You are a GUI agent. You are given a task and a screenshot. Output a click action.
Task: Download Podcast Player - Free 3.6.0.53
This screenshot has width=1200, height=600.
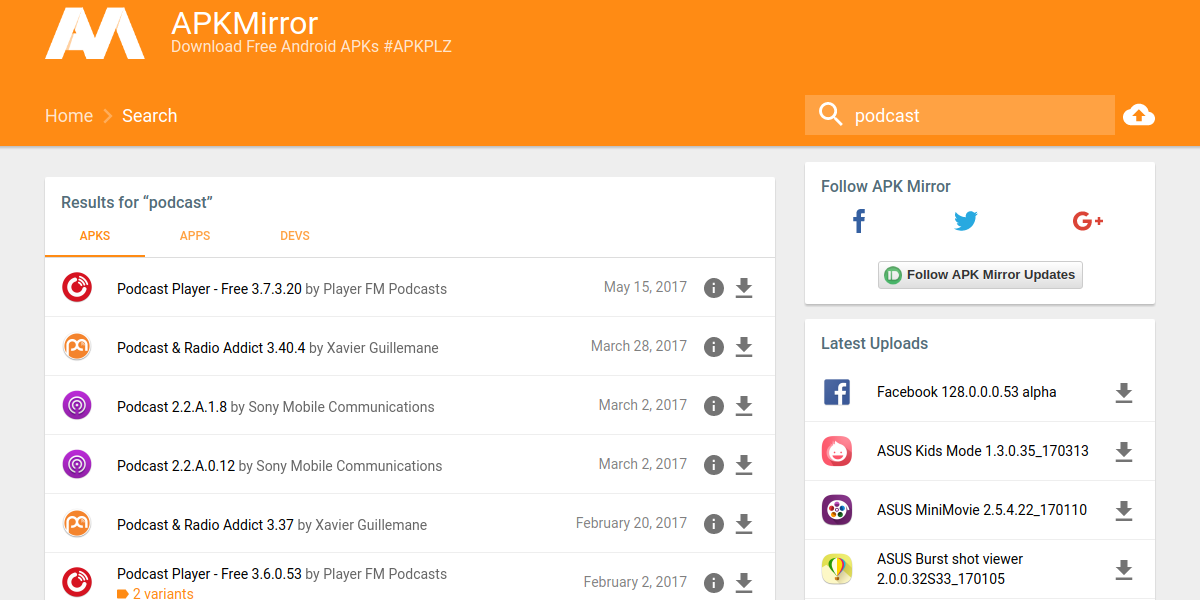(744, 583)
